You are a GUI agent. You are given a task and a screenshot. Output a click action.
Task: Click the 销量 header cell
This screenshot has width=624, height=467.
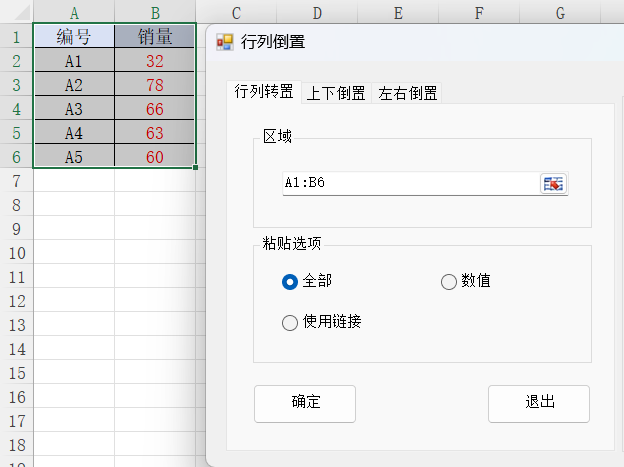click(155, 37)
